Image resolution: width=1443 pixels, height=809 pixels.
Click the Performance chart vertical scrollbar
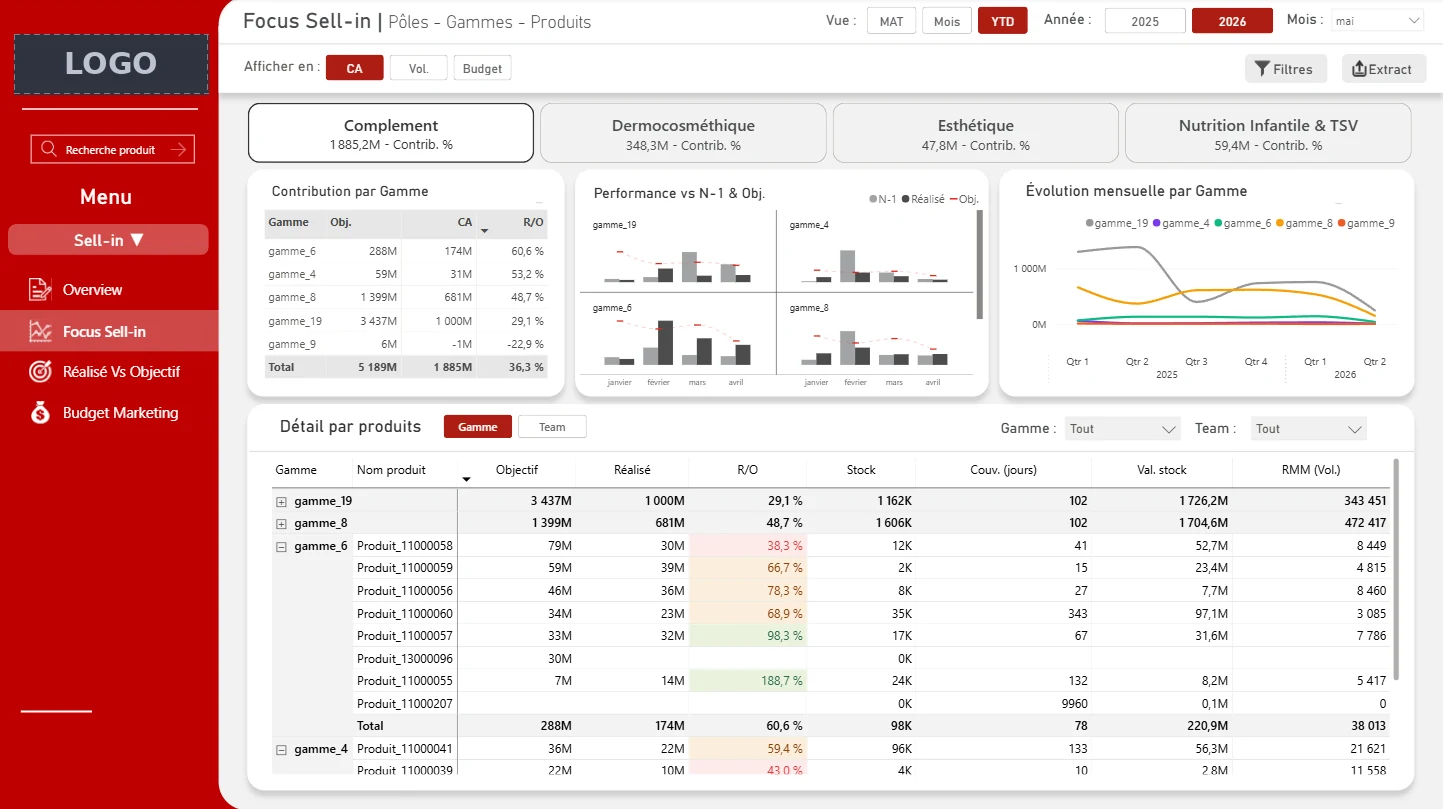coord(980,264)
